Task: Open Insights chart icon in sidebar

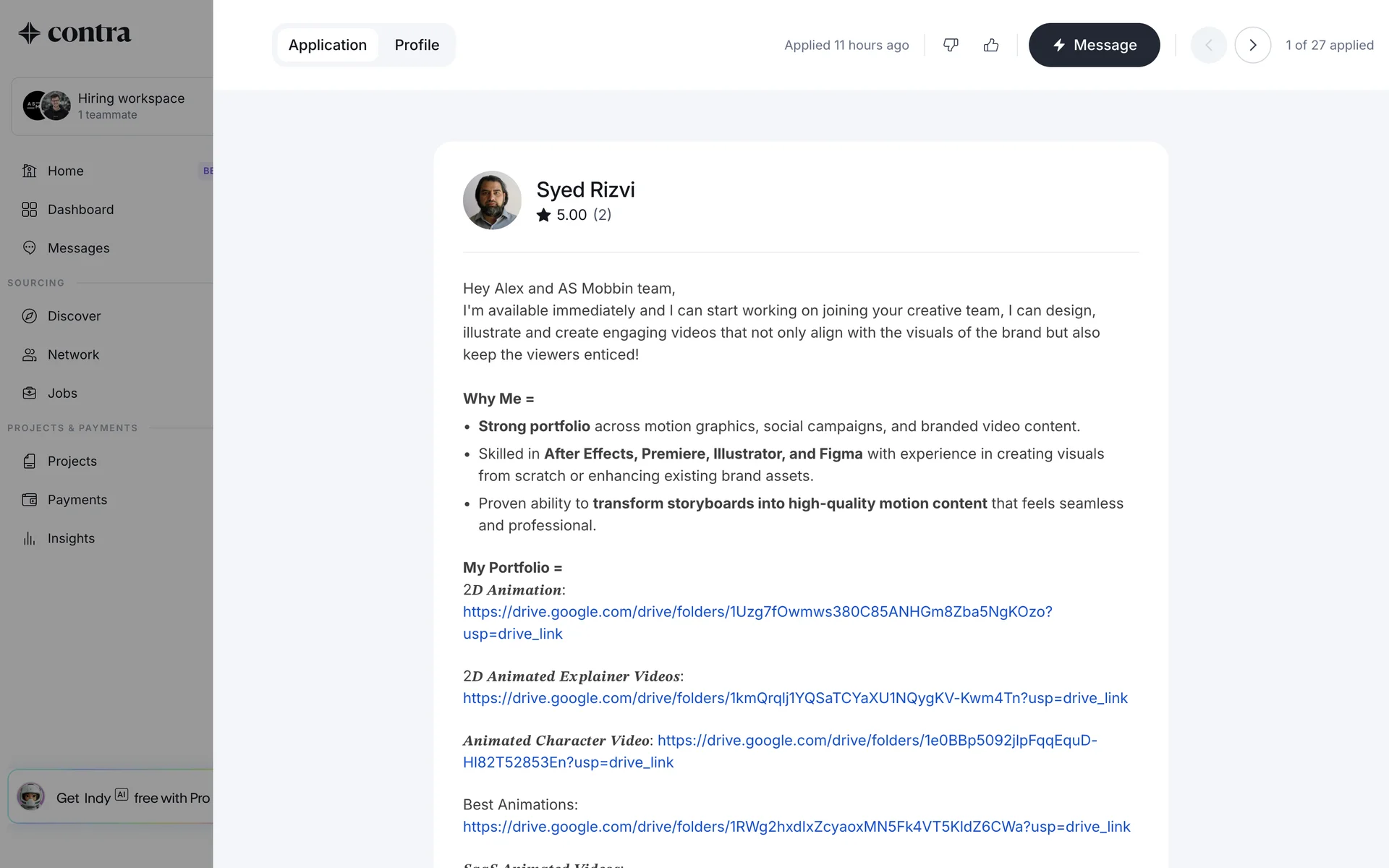Action: (x=30, y=538)
